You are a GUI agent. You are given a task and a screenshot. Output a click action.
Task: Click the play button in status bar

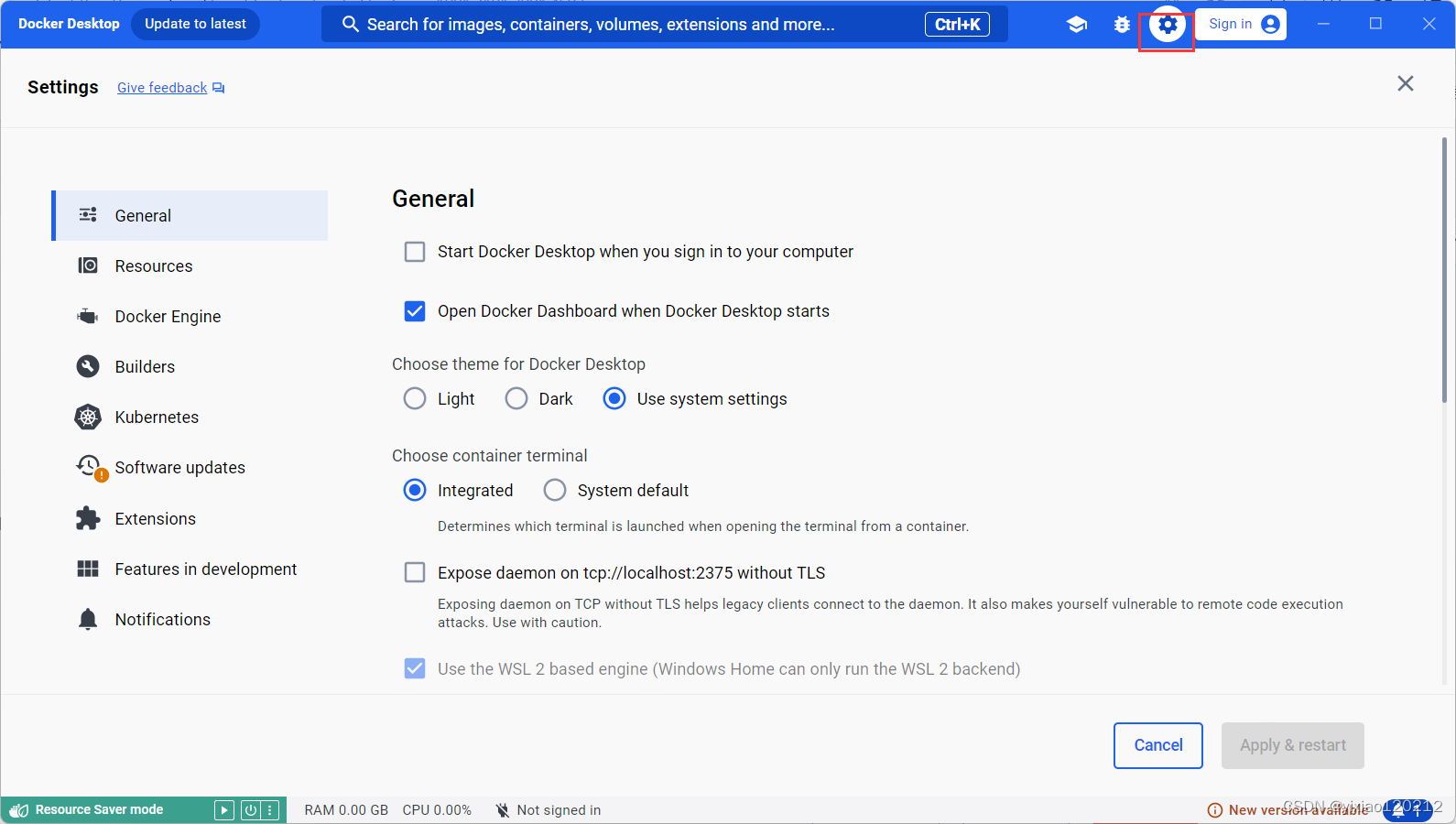tap(224, 810)
